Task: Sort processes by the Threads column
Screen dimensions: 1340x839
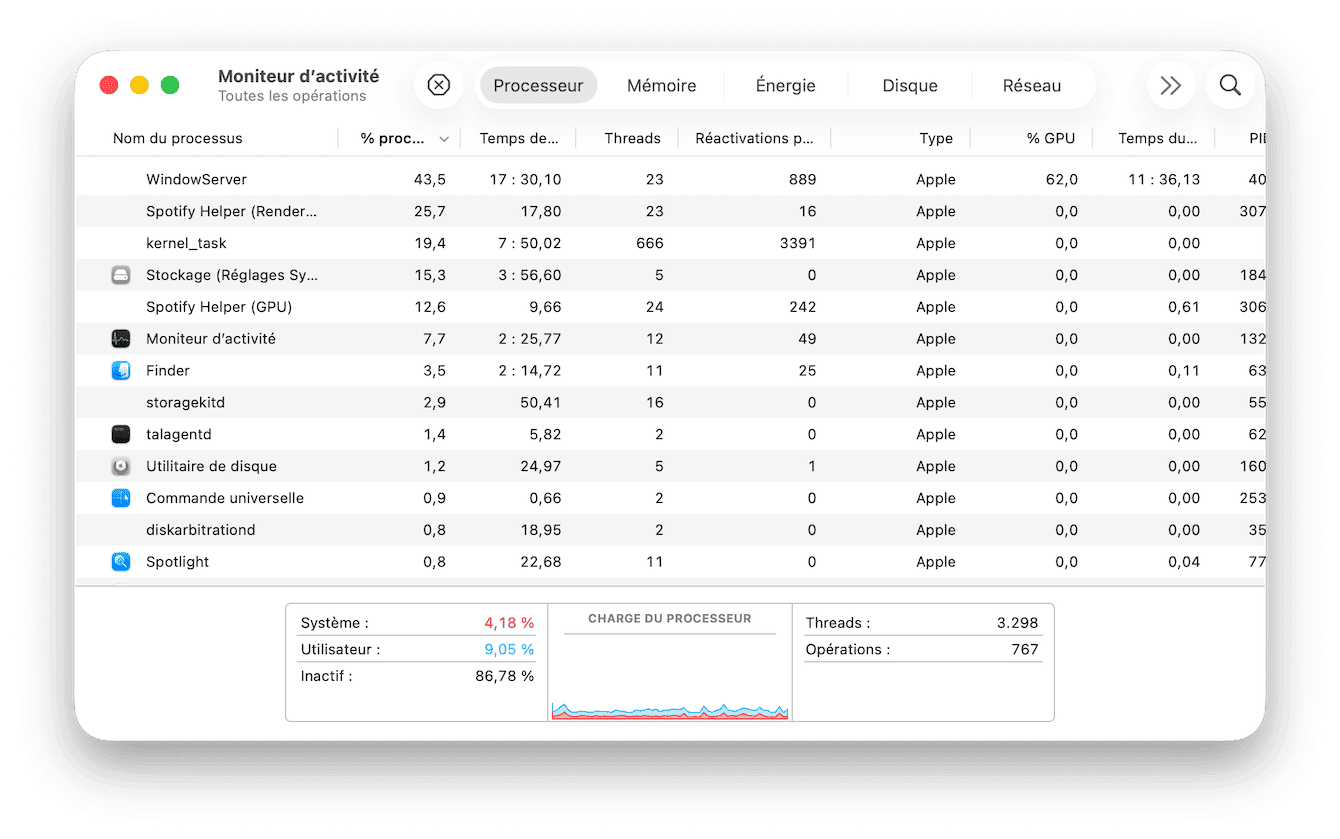Action: [632, 138]
